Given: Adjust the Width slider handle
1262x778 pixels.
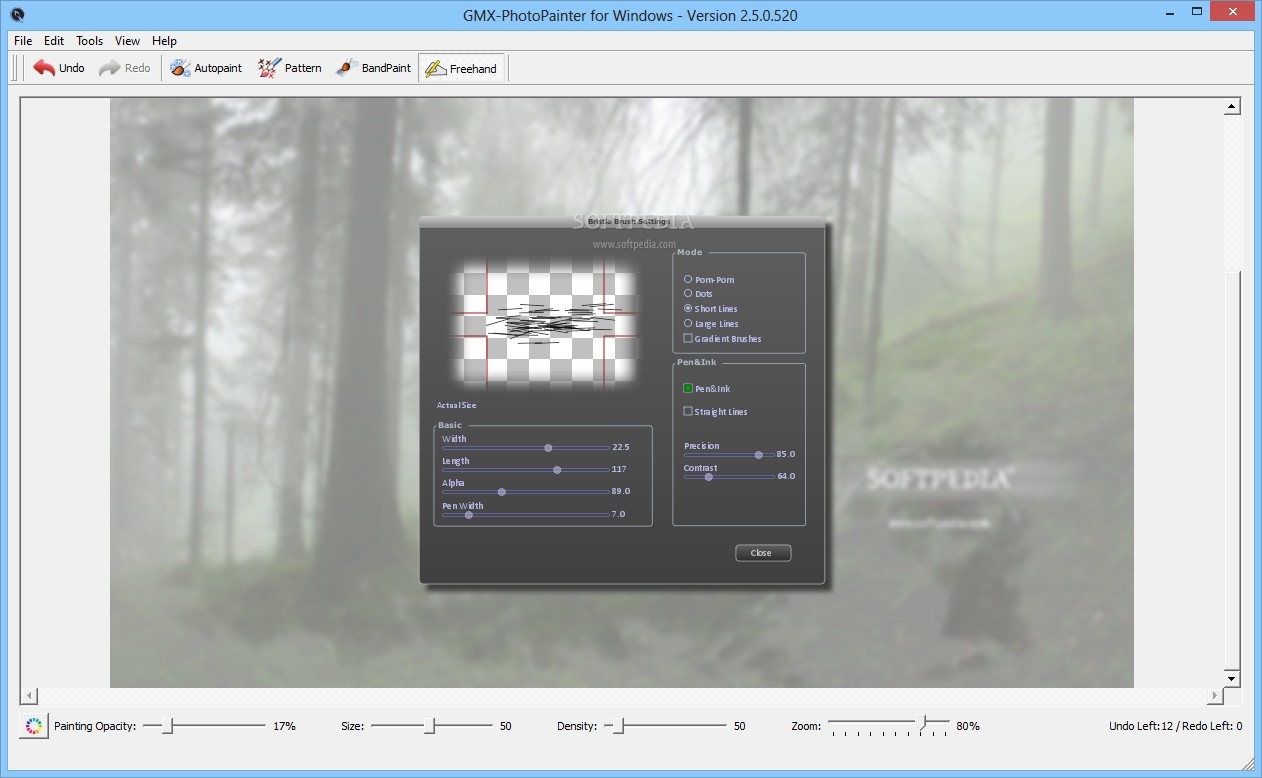Looking at the screenshot, I should (x=548, y=448).
